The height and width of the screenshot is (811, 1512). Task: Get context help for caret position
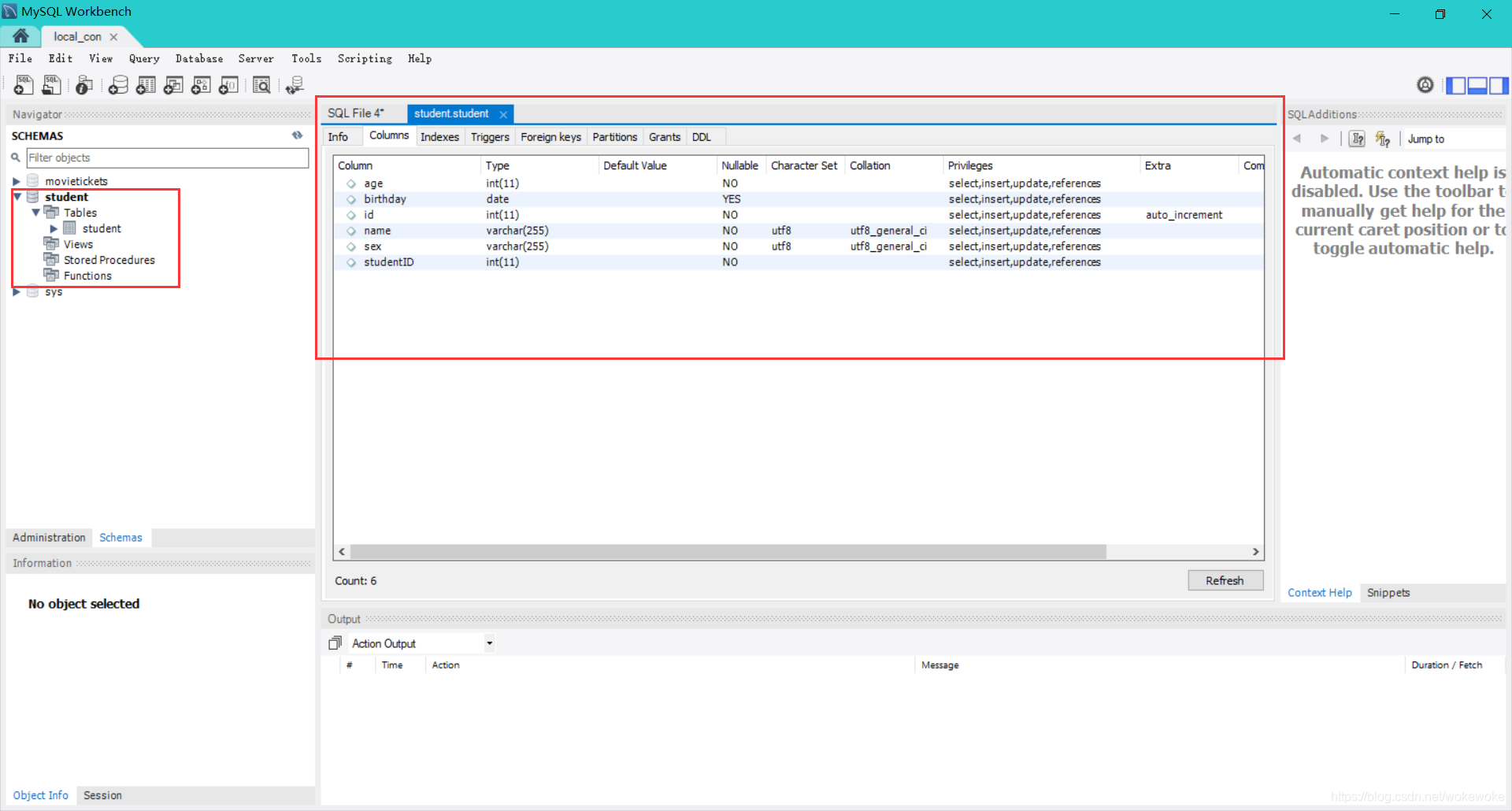(1358, 139)
